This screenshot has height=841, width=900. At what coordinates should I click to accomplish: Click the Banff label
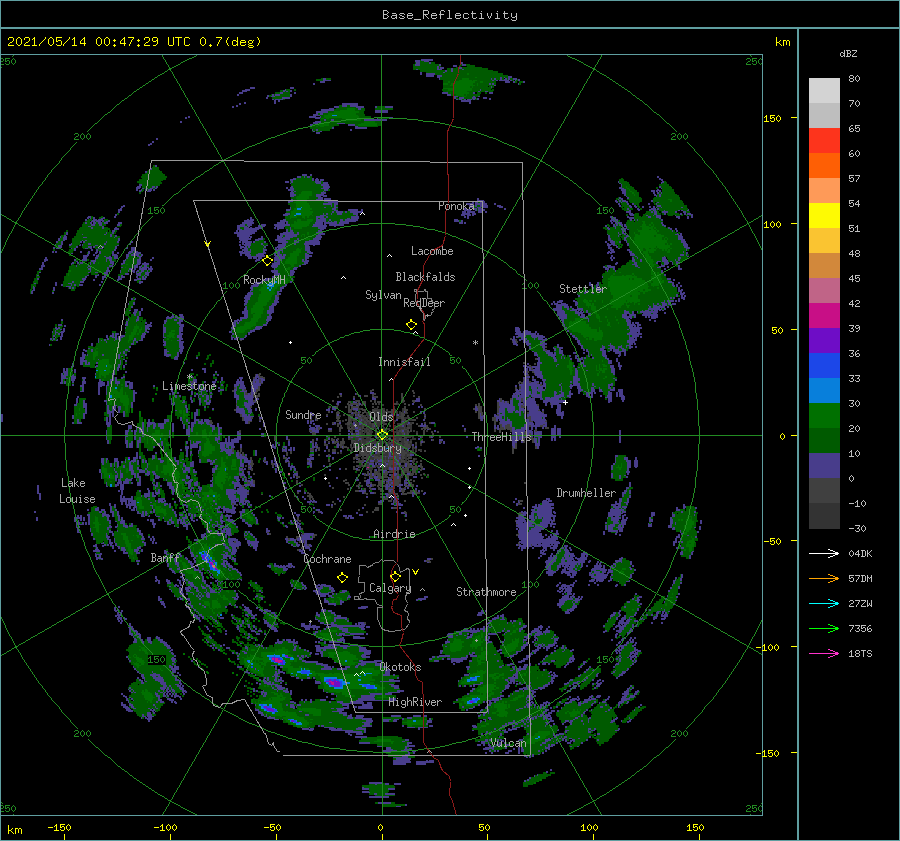click(165, 558)
